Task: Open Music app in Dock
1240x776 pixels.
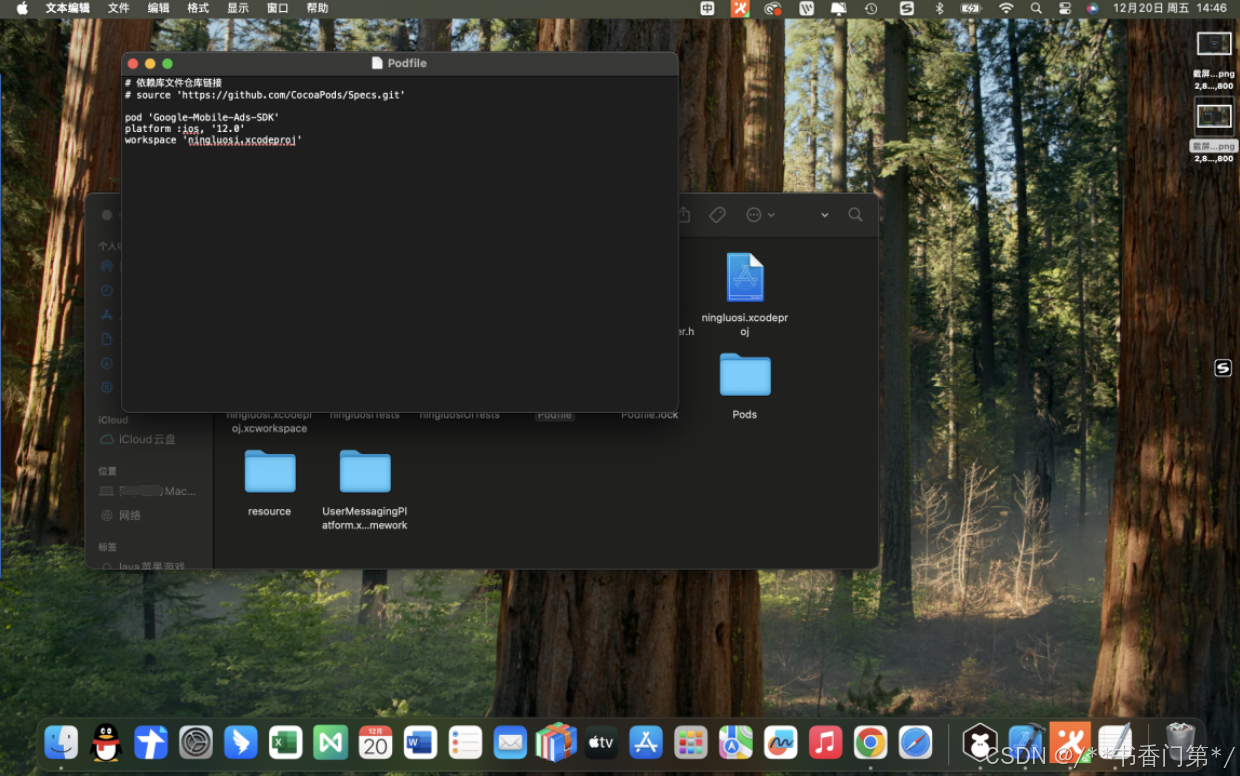Action: coord(825,742)
